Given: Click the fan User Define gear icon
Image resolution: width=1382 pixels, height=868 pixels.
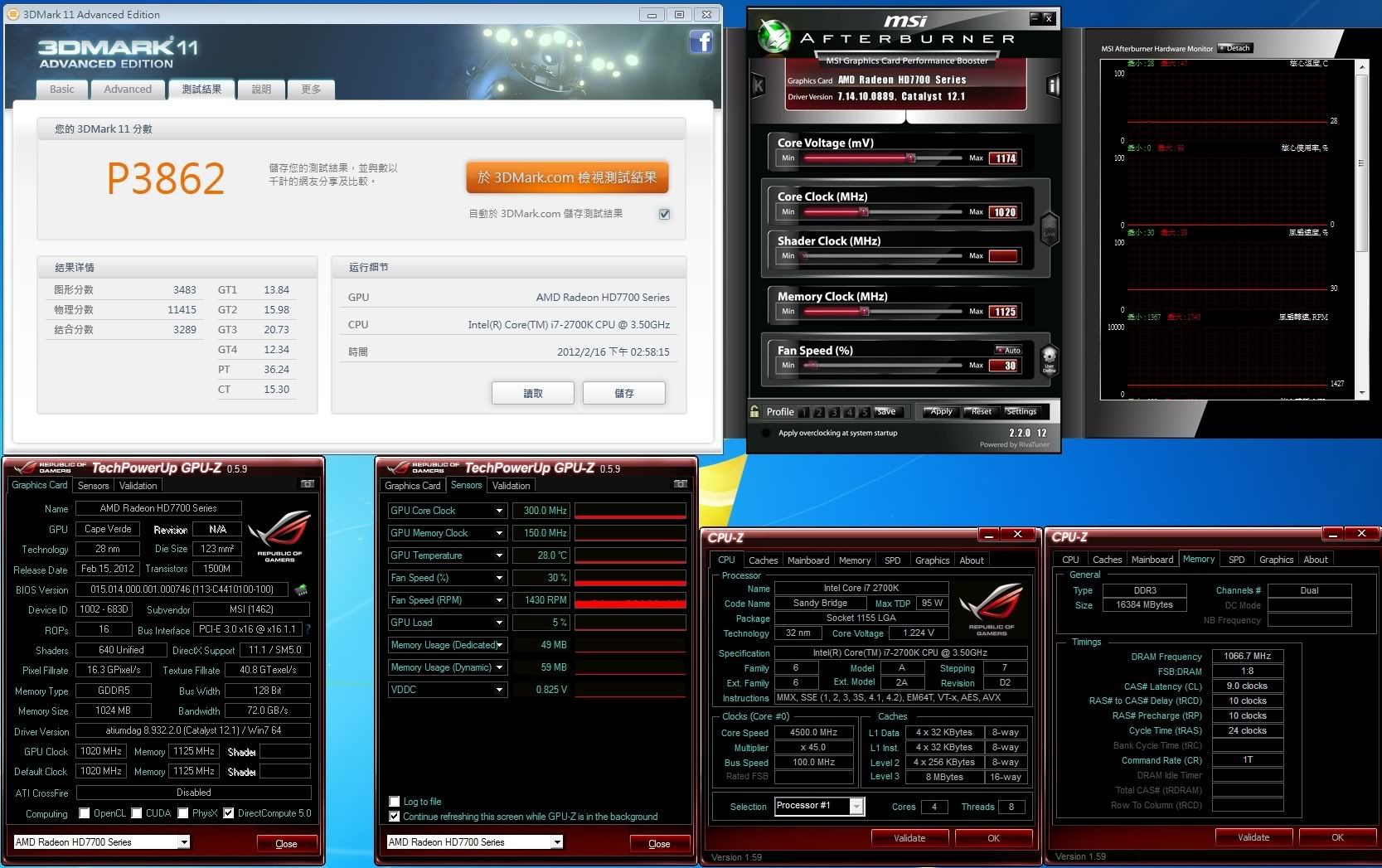Looking at the screenshot, I should pyautogui.click(x=1049, y=360).
